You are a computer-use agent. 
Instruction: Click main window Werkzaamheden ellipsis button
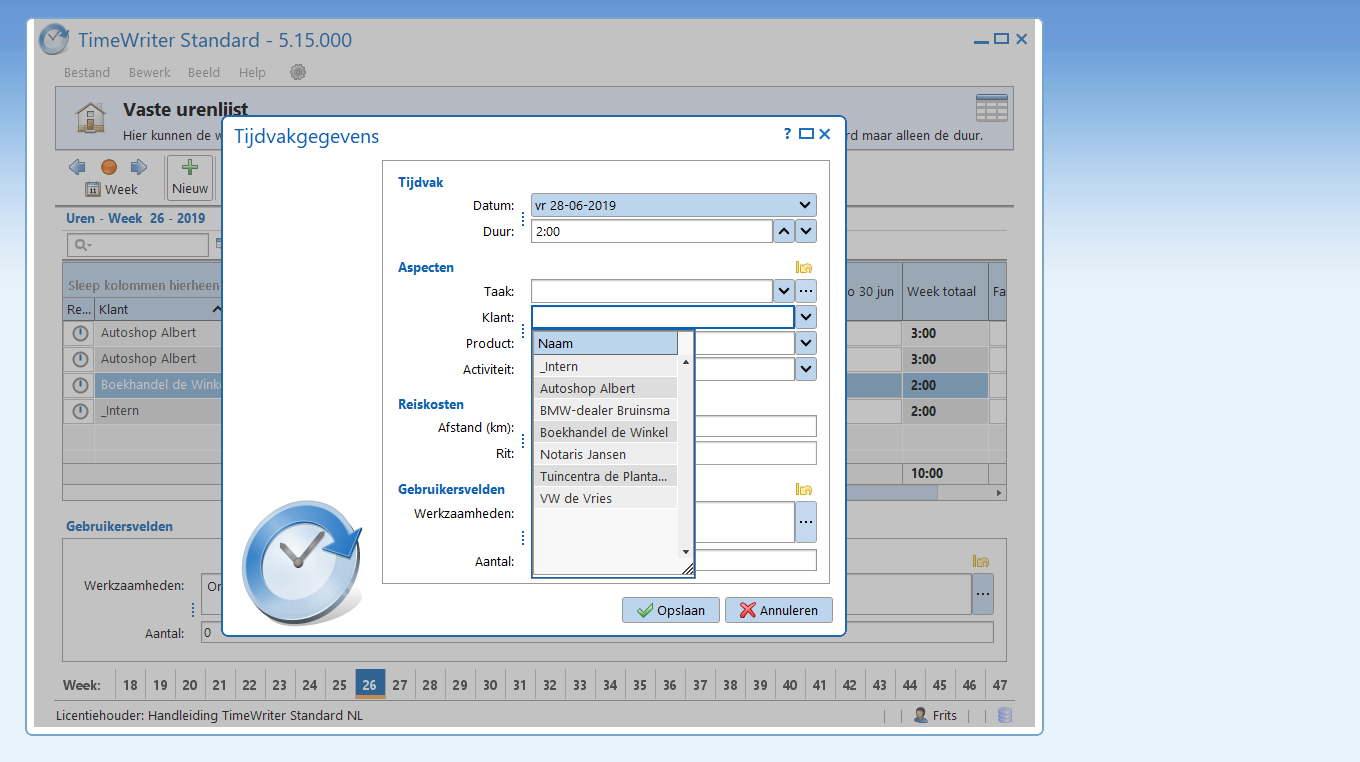click(983, 594)
